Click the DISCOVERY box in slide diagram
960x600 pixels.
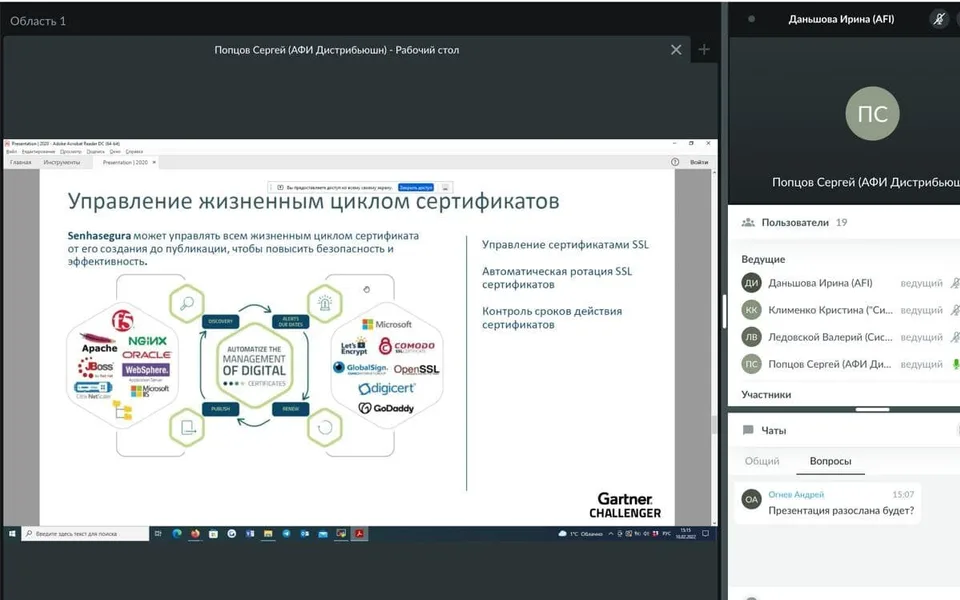(x=220, y=321)
